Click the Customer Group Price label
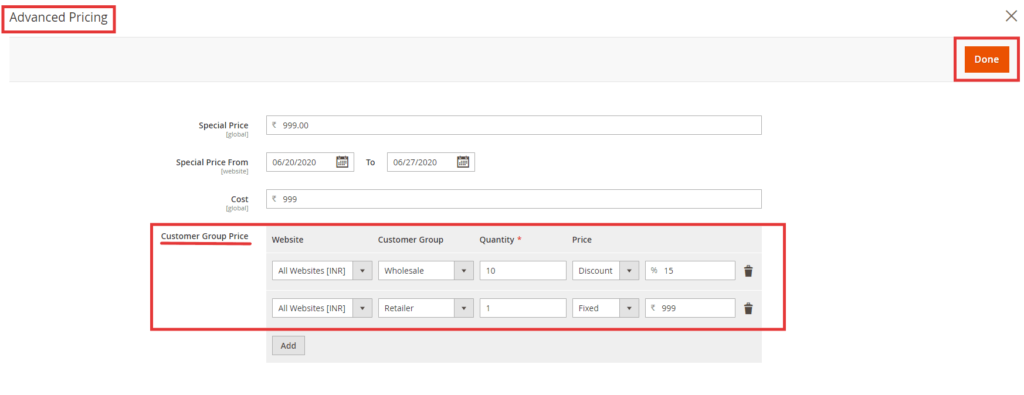Image resolution: width=1024 pixels, height=395 pixels. click(204, 236)
